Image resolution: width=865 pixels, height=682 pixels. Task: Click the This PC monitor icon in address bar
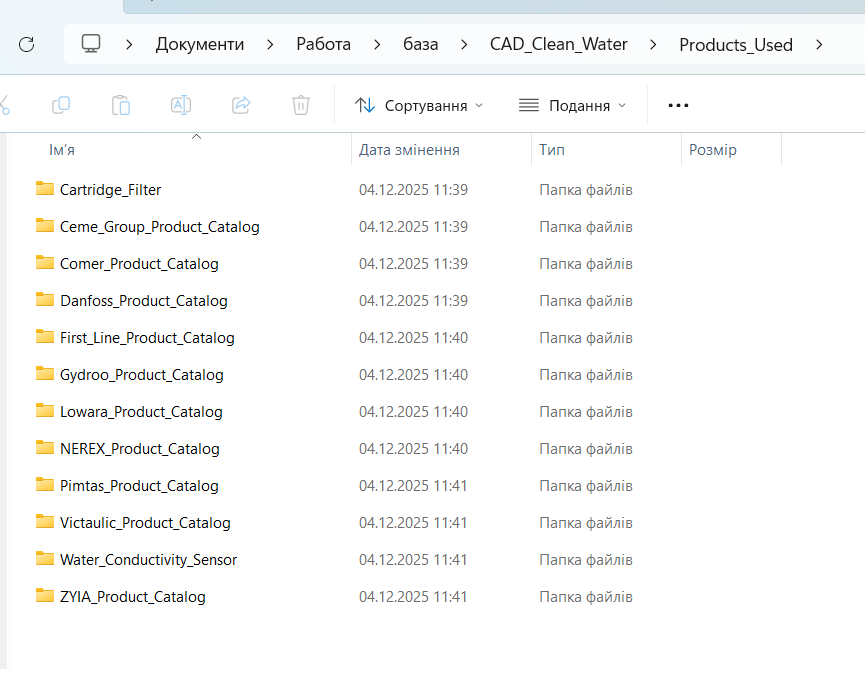91,44
